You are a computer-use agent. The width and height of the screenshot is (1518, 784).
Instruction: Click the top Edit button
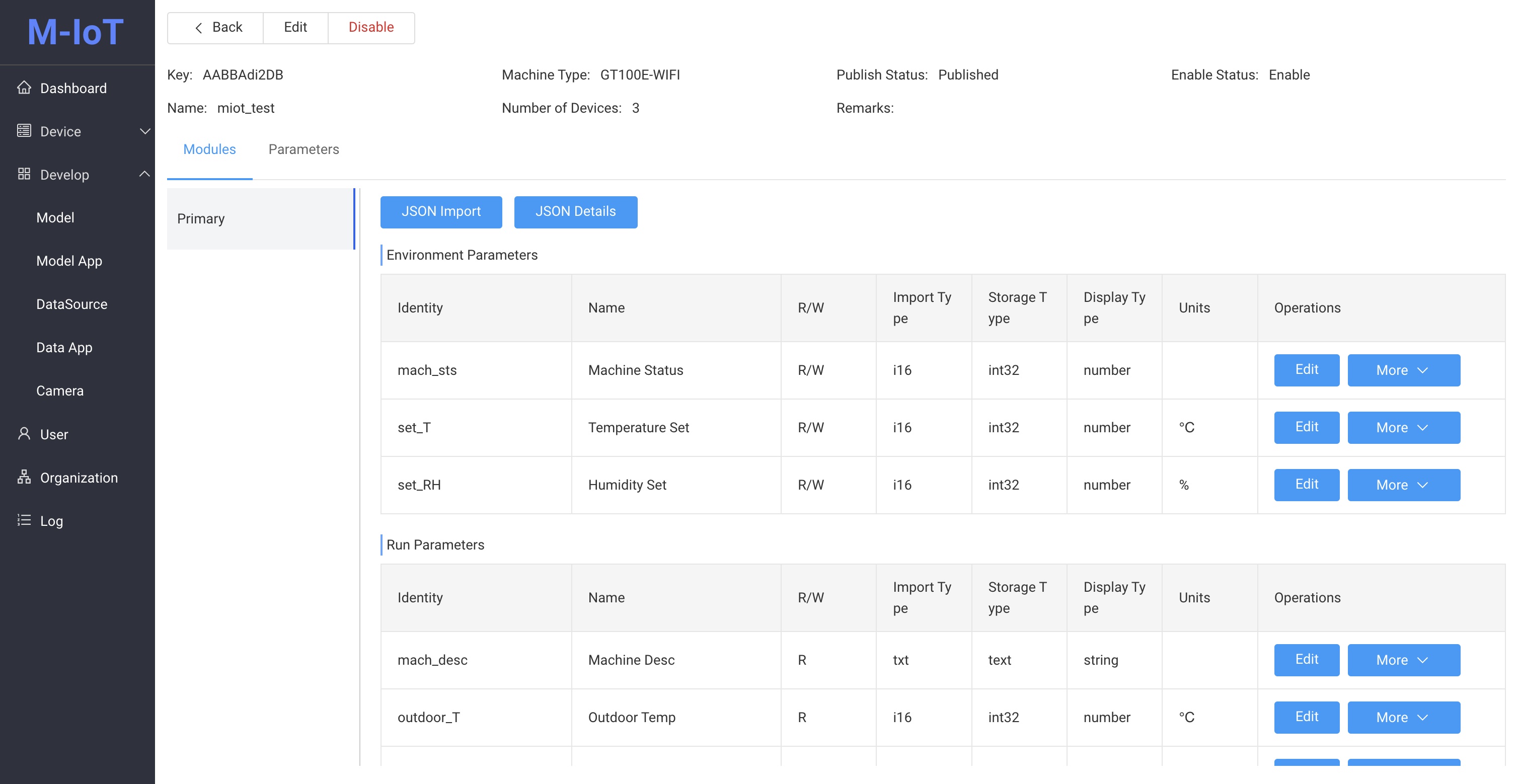295,28
